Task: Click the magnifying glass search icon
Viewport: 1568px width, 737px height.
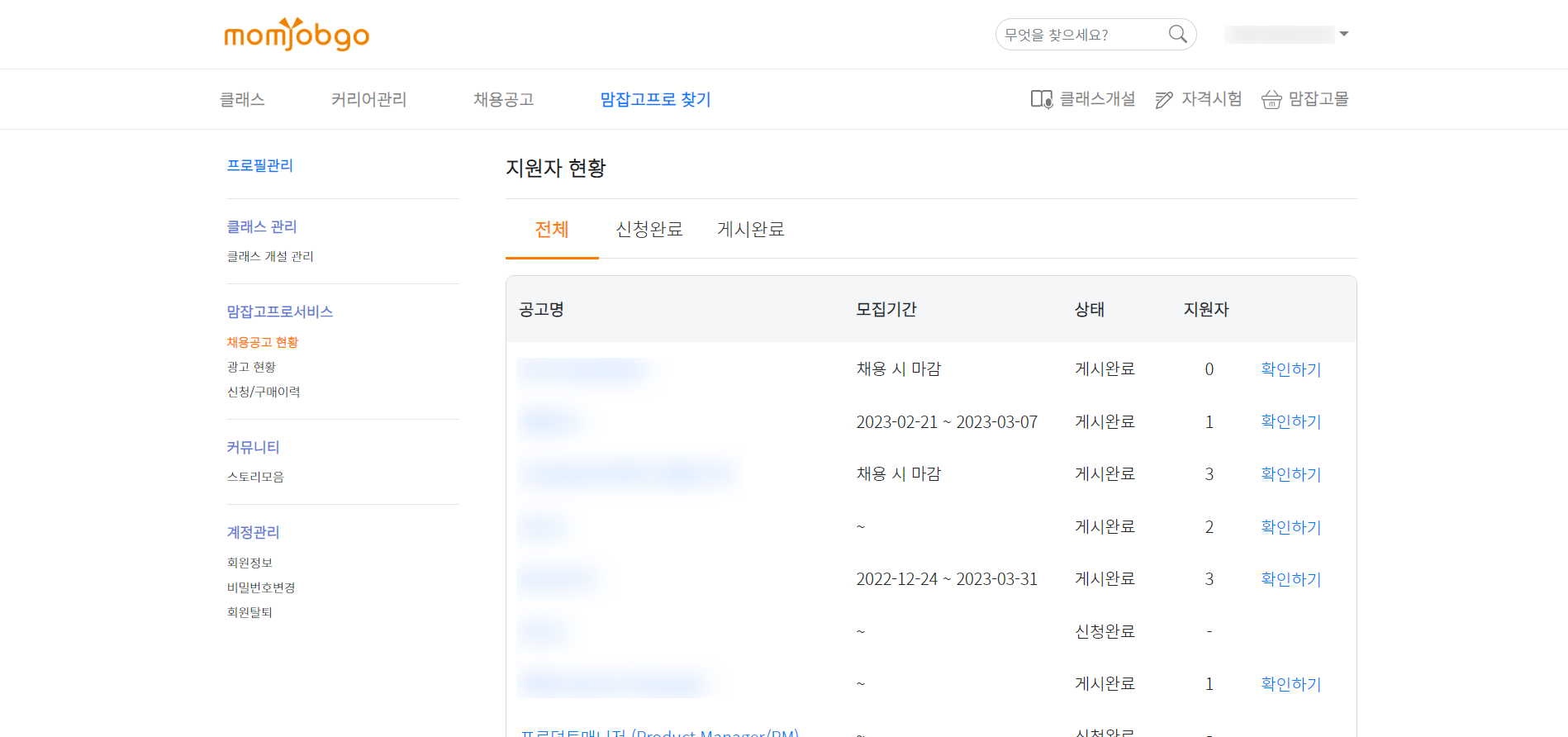Action: (x=1177, y=34)
